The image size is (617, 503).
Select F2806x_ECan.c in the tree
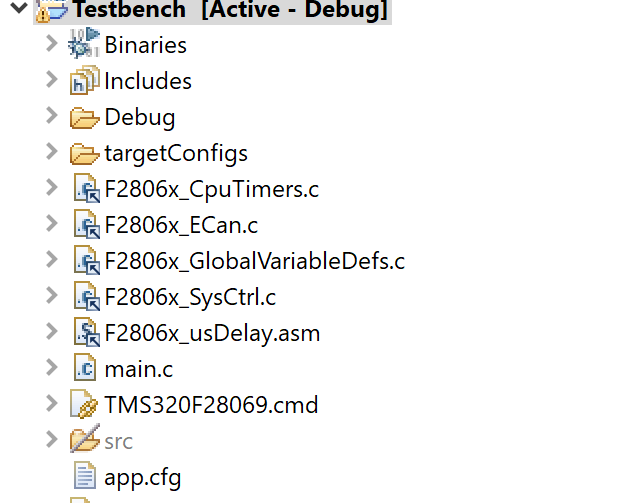[x=181, y=225]
